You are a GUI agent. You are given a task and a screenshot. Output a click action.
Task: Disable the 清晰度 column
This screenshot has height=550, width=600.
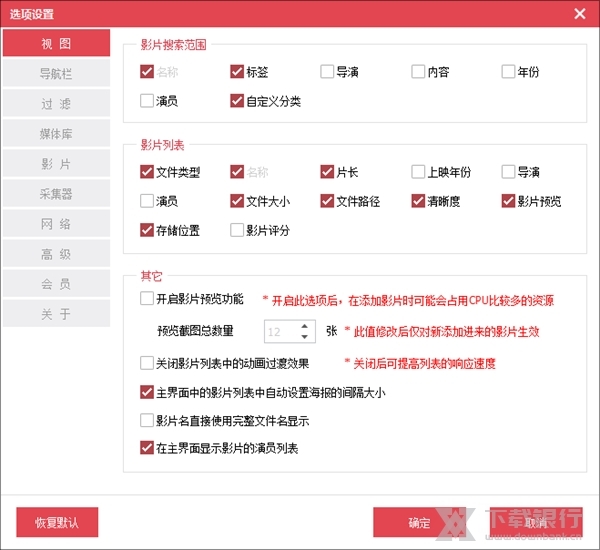[x=418, y=201]
